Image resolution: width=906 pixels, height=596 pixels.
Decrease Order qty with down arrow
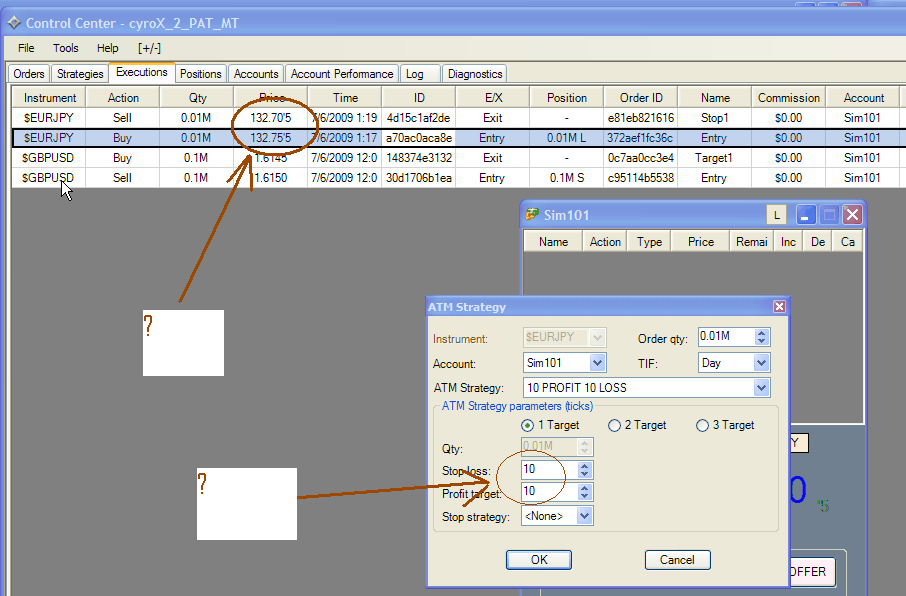click(x=762, y=341)
